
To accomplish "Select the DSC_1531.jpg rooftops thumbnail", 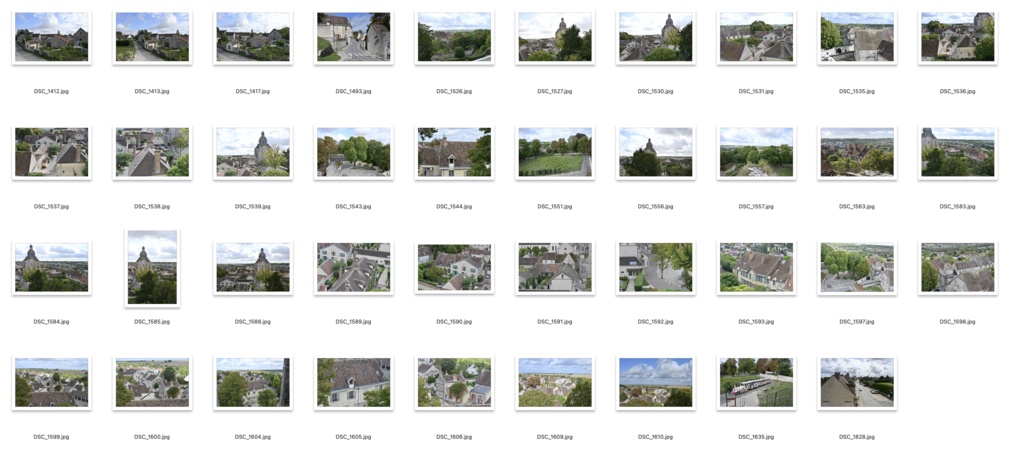I will click(x=756, y=37).
